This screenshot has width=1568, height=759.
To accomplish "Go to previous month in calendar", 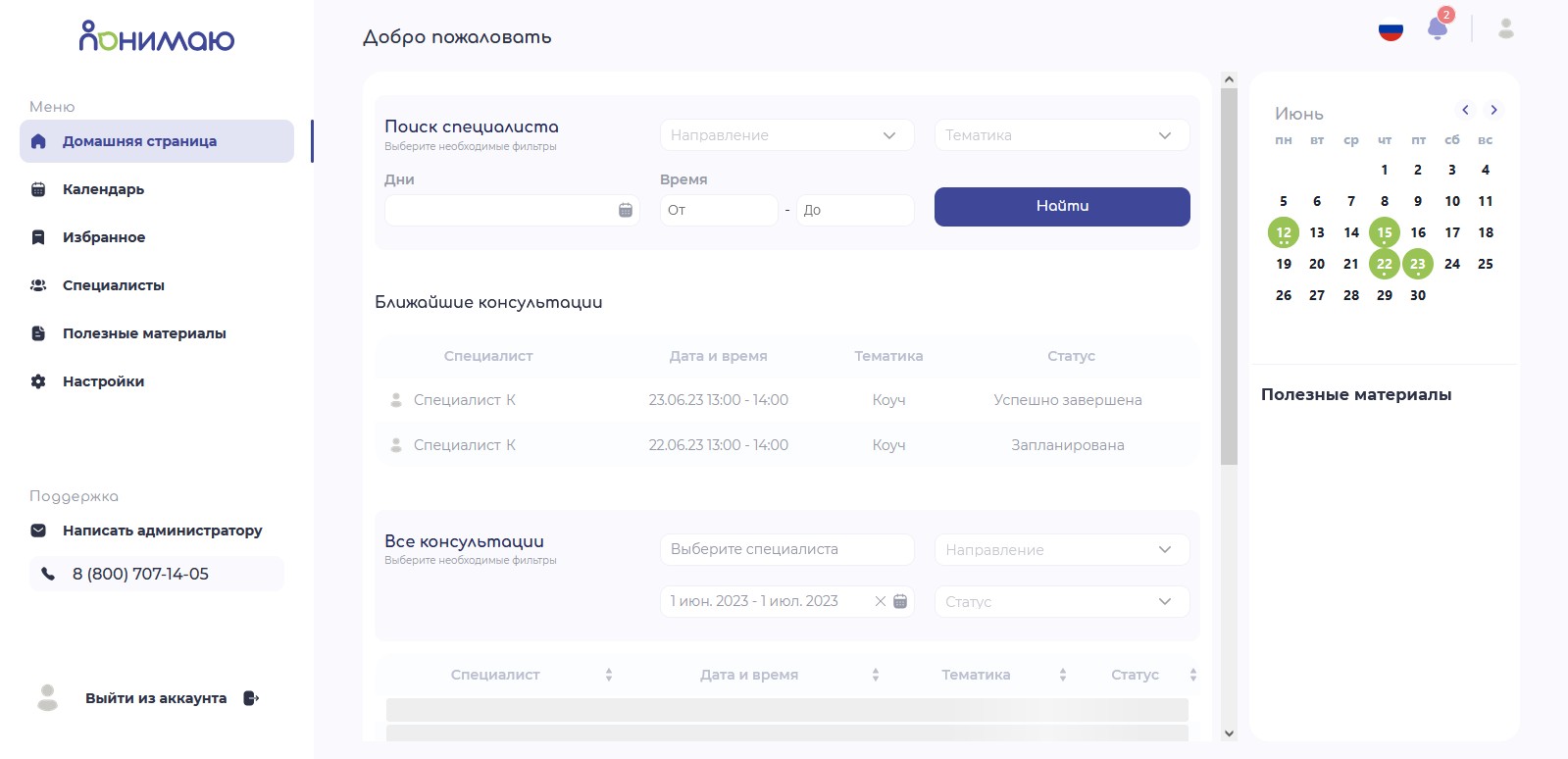I will pyautogui.click(x=1465, y=110).
